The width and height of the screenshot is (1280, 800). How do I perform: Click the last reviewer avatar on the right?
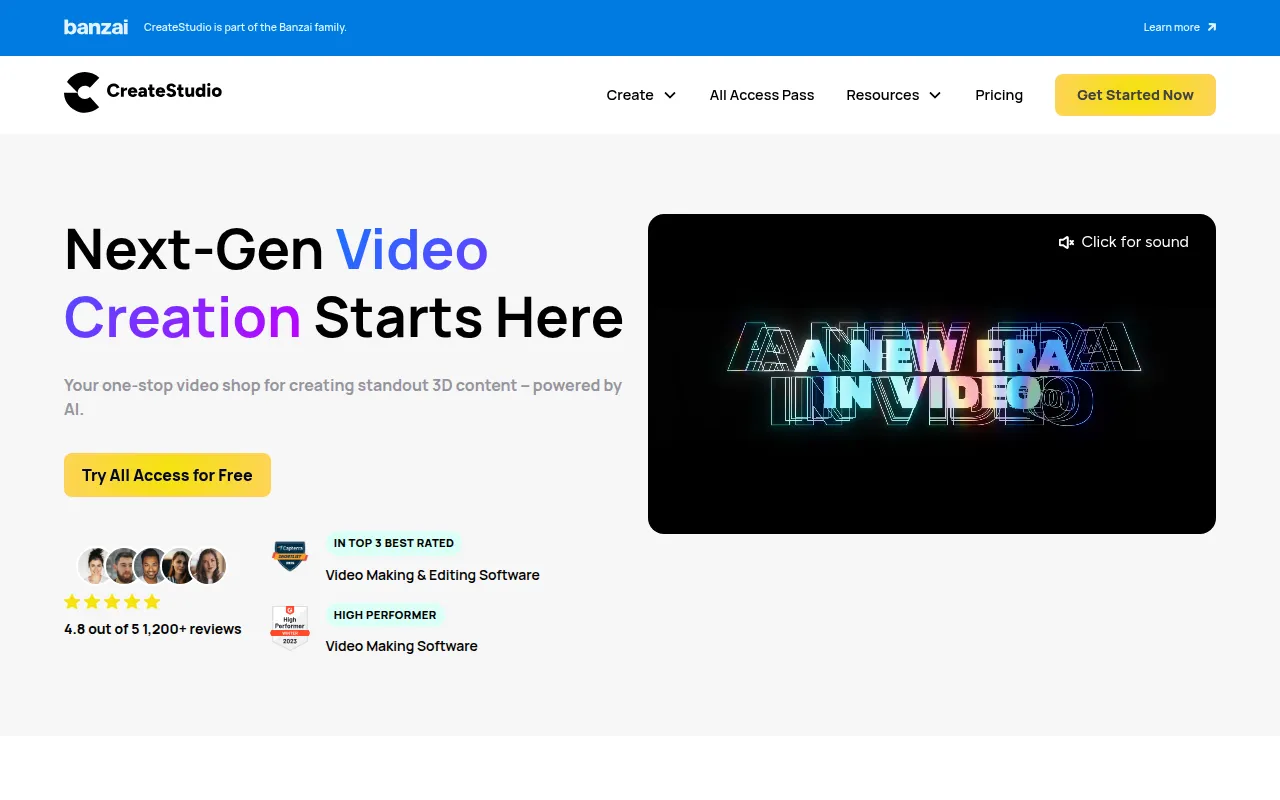click(x=208, y=566)
